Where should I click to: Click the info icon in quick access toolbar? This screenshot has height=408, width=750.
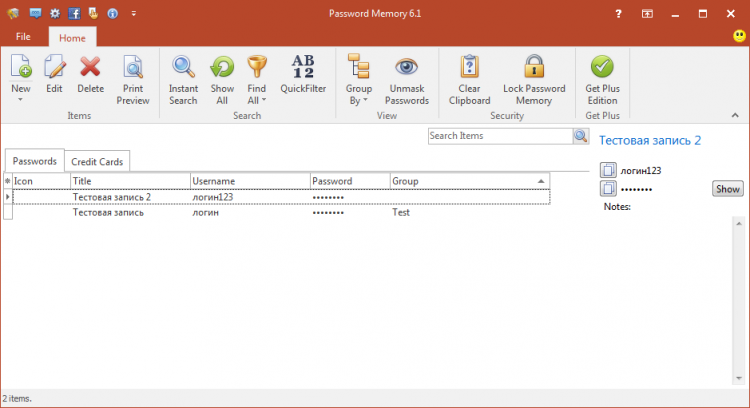(112, 13)
